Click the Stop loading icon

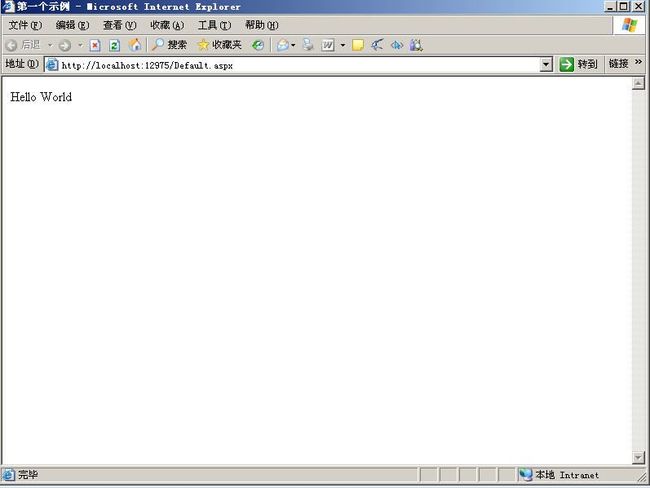pos(95,45)
